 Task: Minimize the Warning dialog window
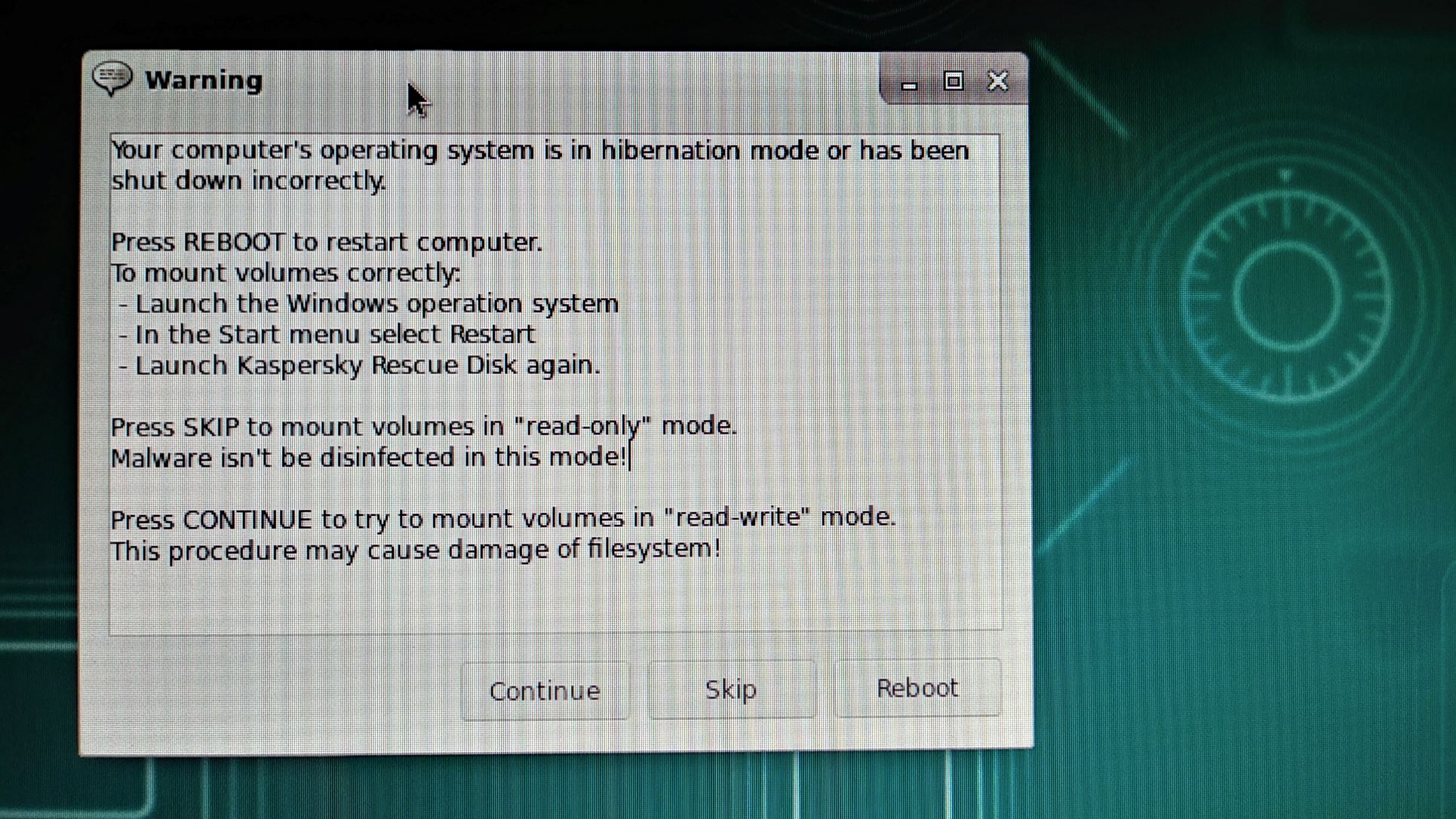point(909,81)
